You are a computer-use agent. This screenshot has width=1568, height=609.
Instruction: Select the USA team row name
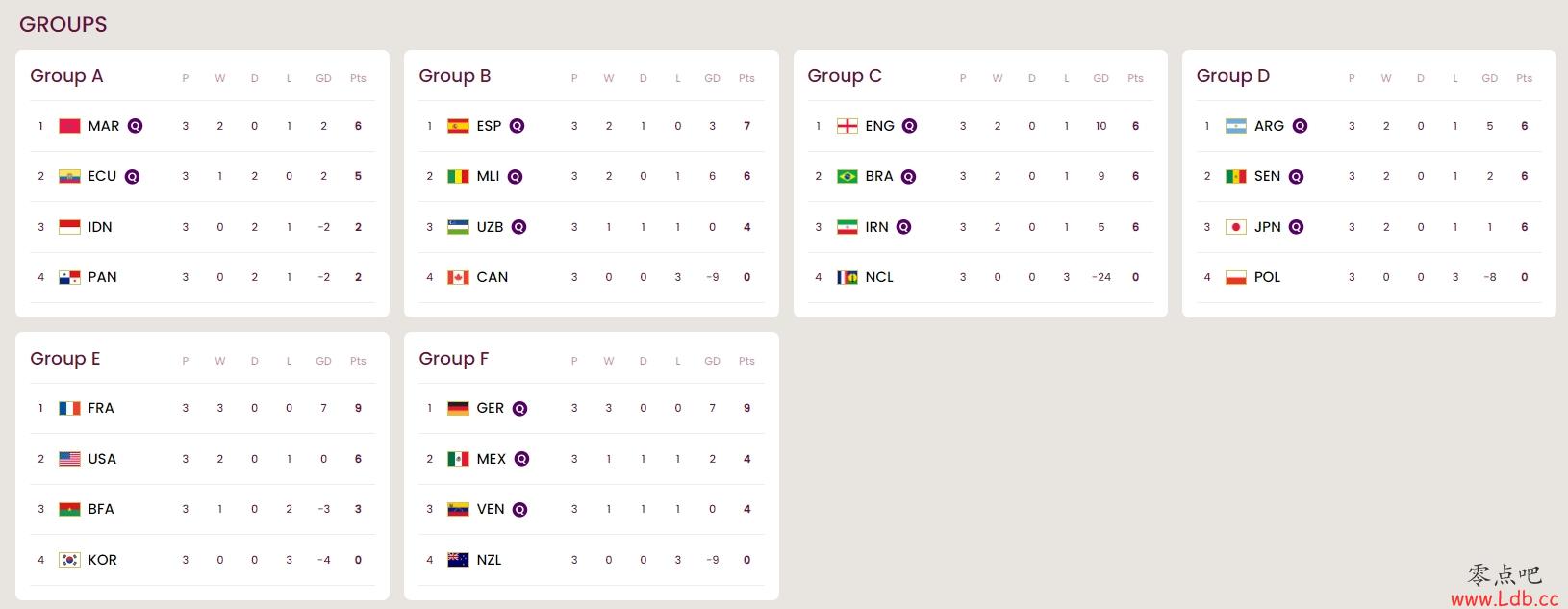coord(102,459)
